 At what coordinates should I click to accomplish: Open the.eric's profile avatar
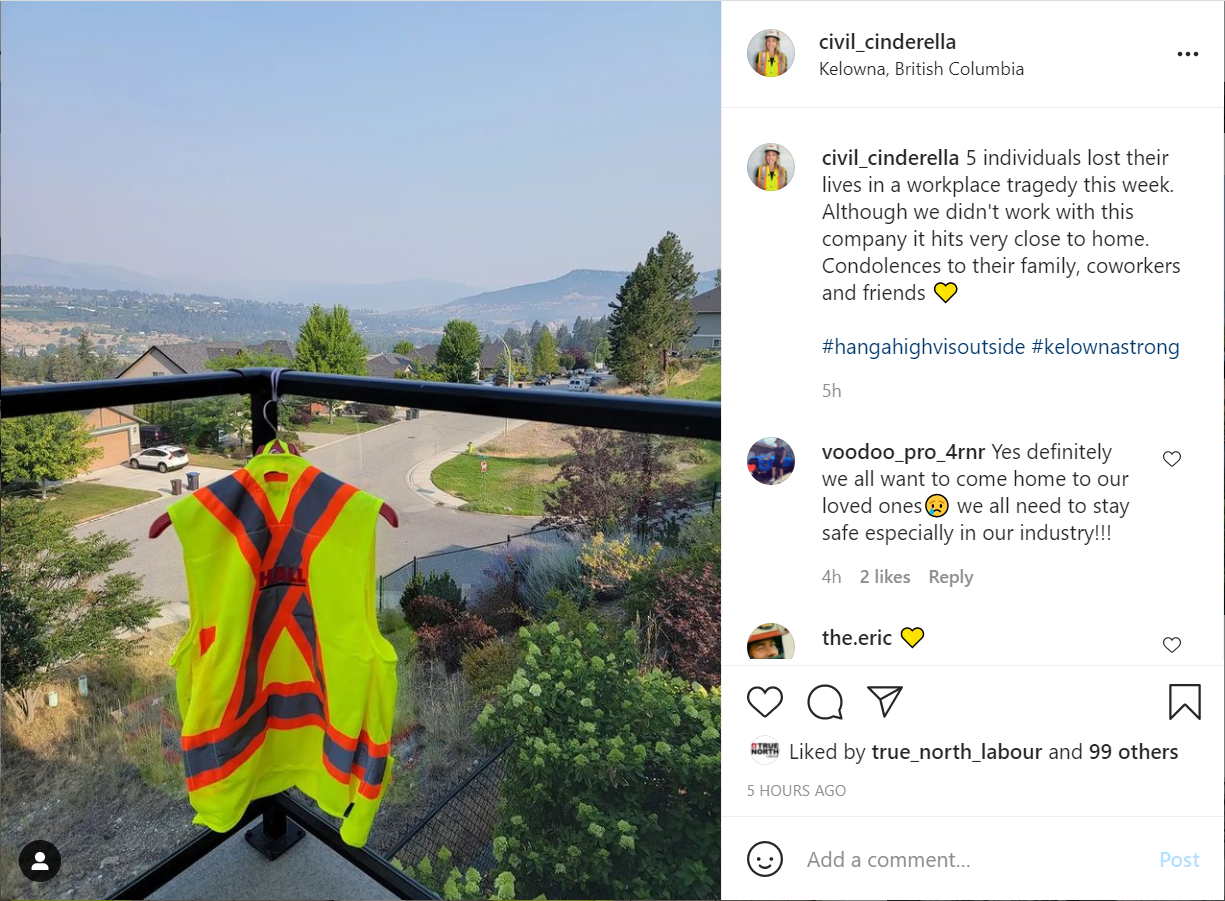pos(771,641)
